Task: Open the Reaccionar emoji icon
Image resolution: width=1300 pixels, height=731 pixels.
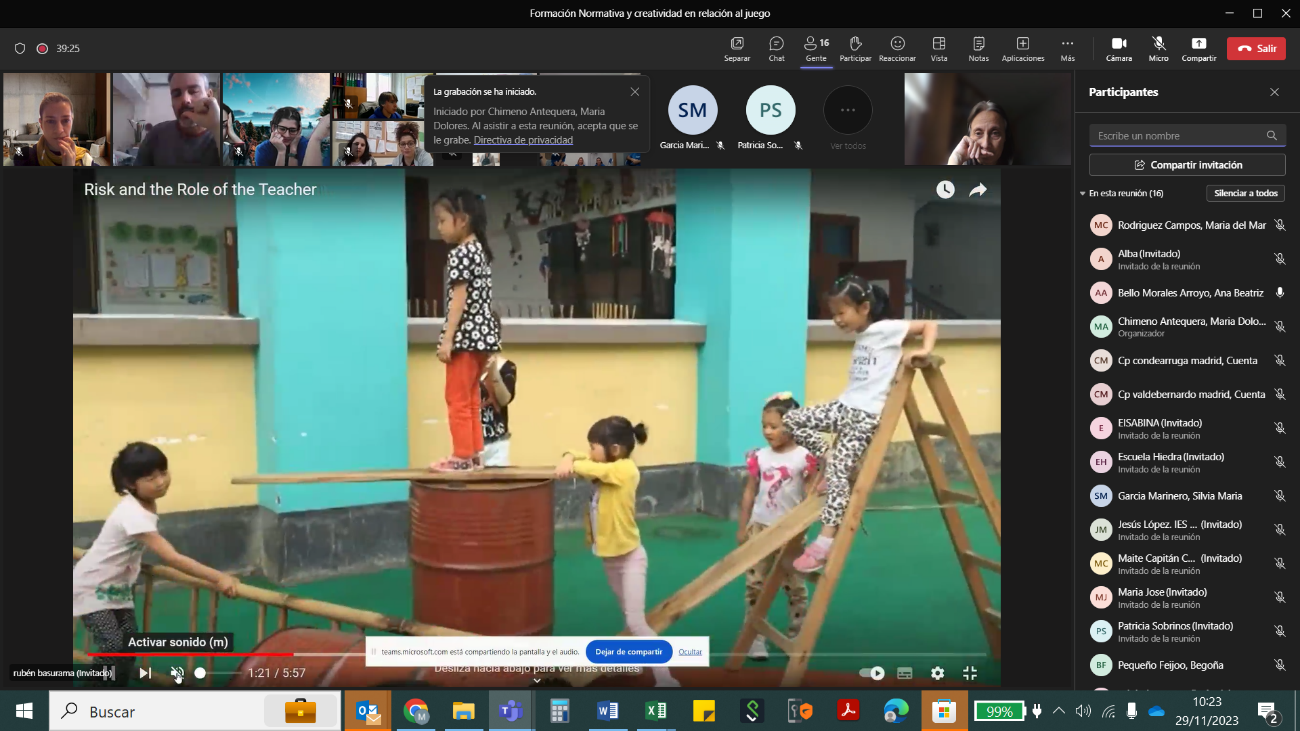Action: point(897,44)
